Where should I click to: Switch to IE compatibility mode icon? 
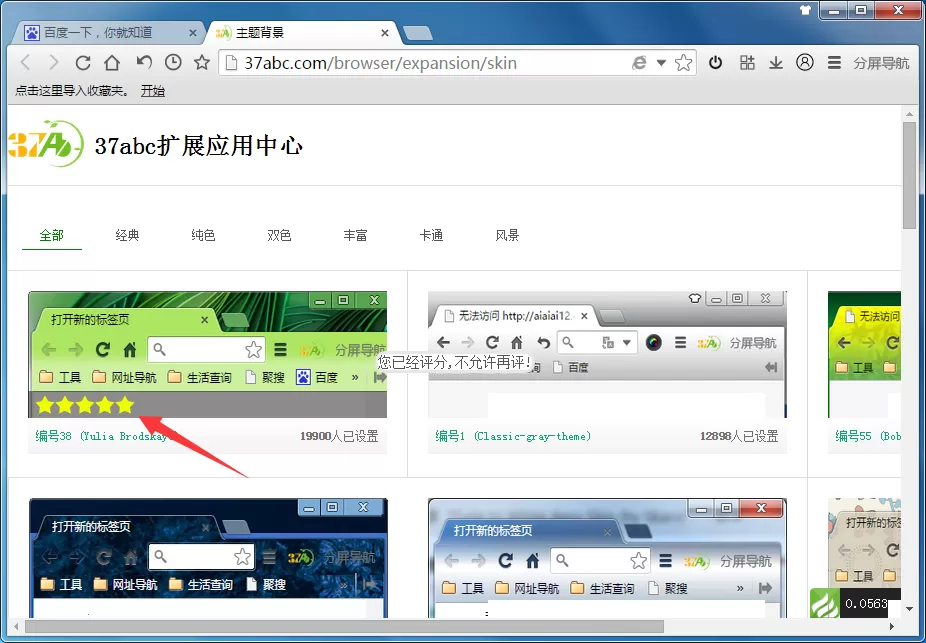639,63
